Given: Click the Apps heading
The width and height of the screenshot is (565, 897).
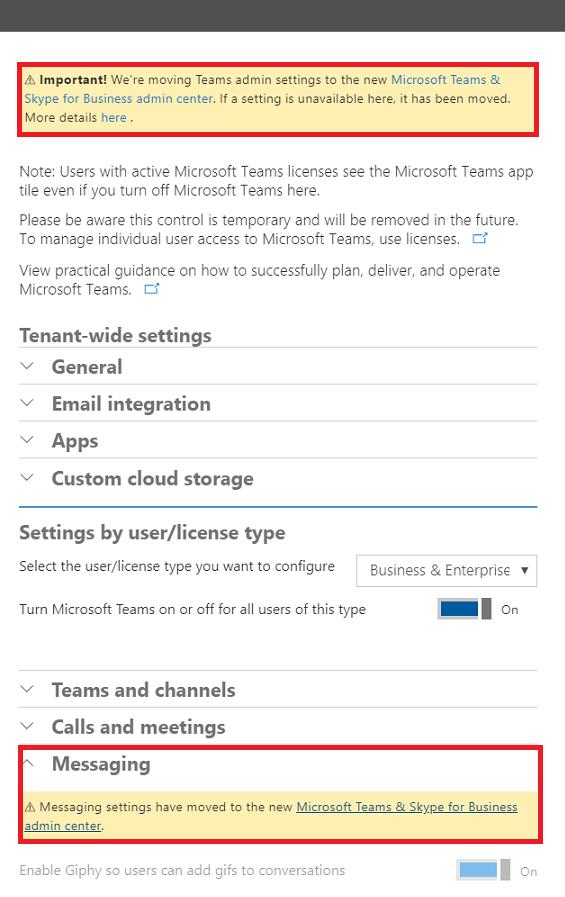Looking at the screenshot, I should tap(75, 441).
